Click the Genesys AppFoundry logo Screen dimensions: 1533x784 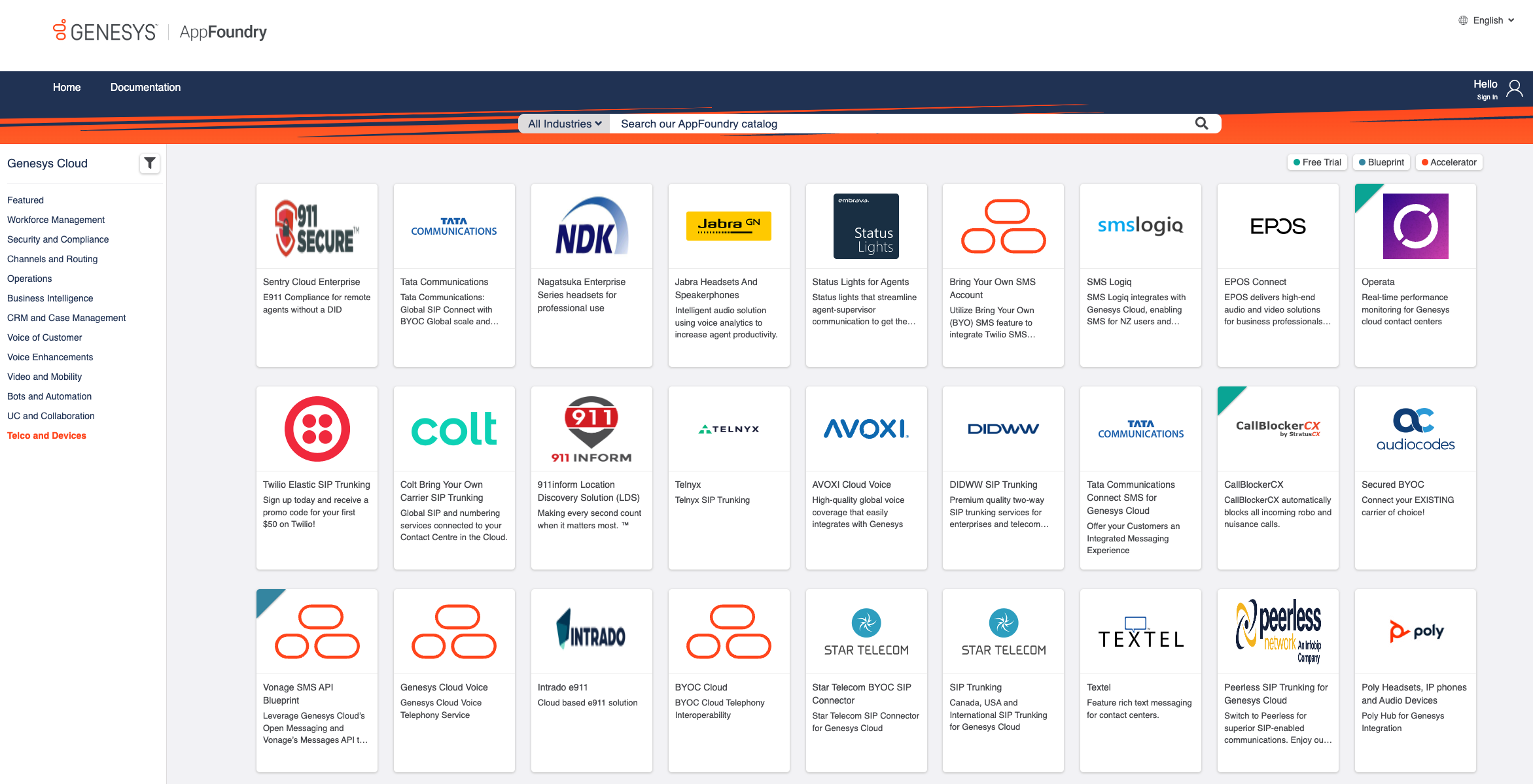[x=160, y=31]
